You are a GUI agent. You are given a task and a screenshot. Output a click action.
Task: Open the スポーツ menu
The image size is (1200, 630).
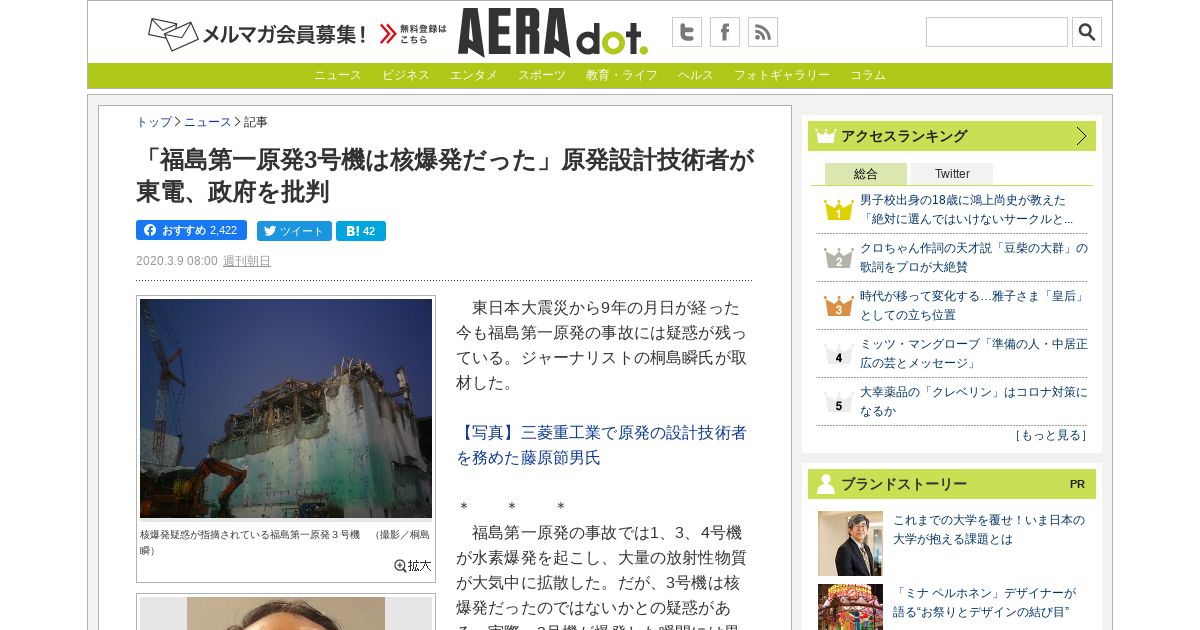(542, 75)
